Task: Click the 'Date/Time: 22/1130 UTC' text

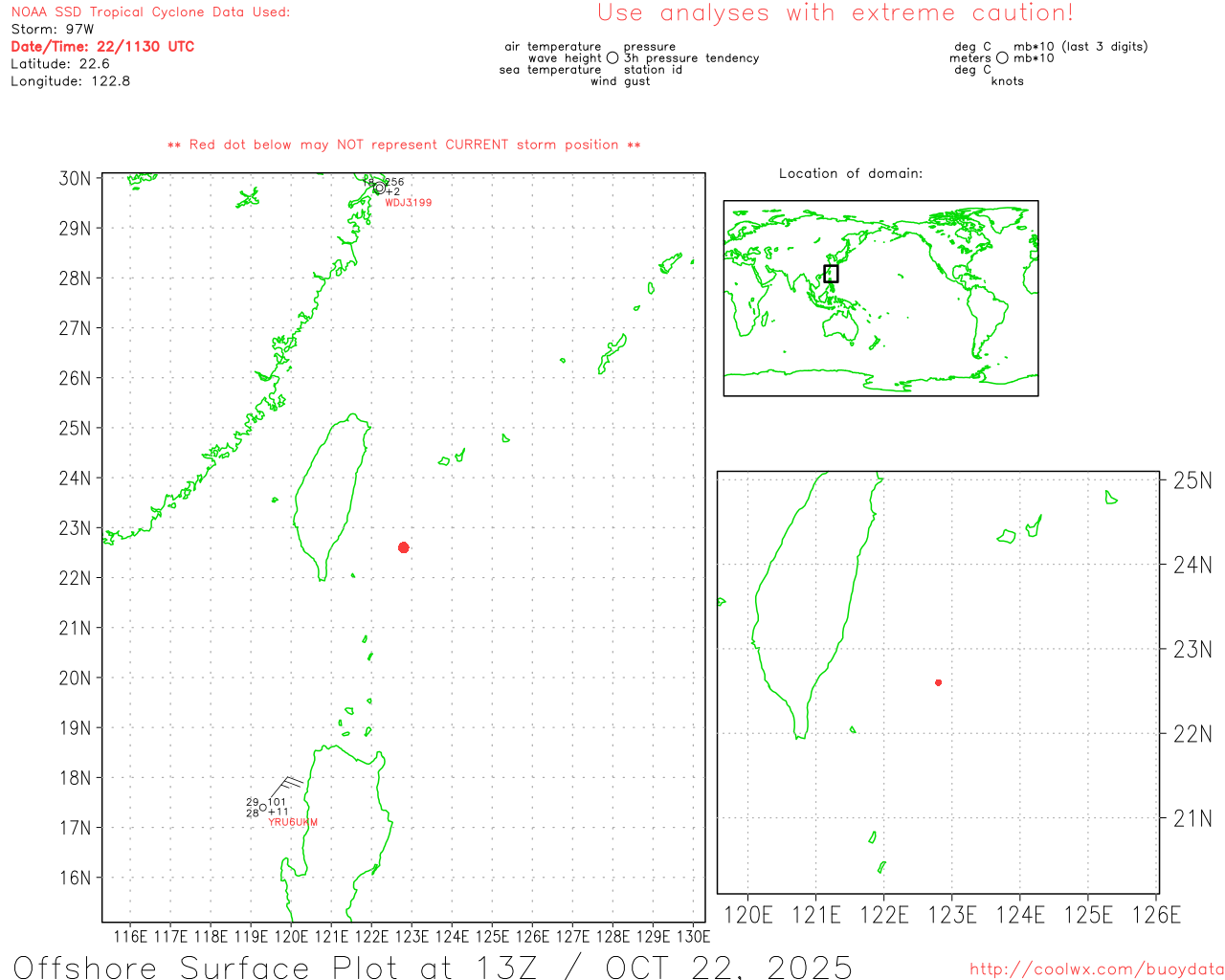Action: click(x=102, y=47)
